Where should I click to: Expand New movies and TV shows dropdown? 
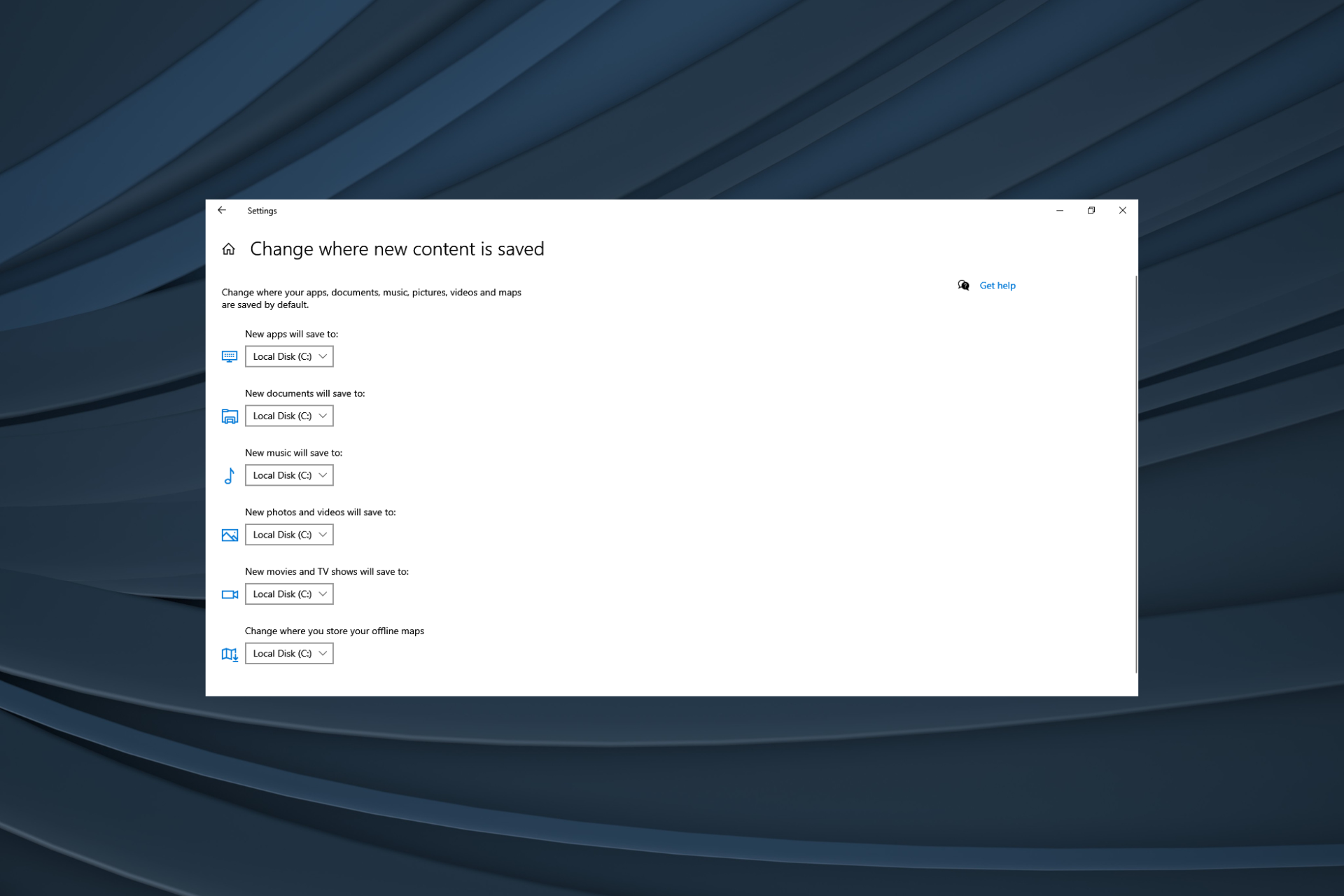(289, 594)
